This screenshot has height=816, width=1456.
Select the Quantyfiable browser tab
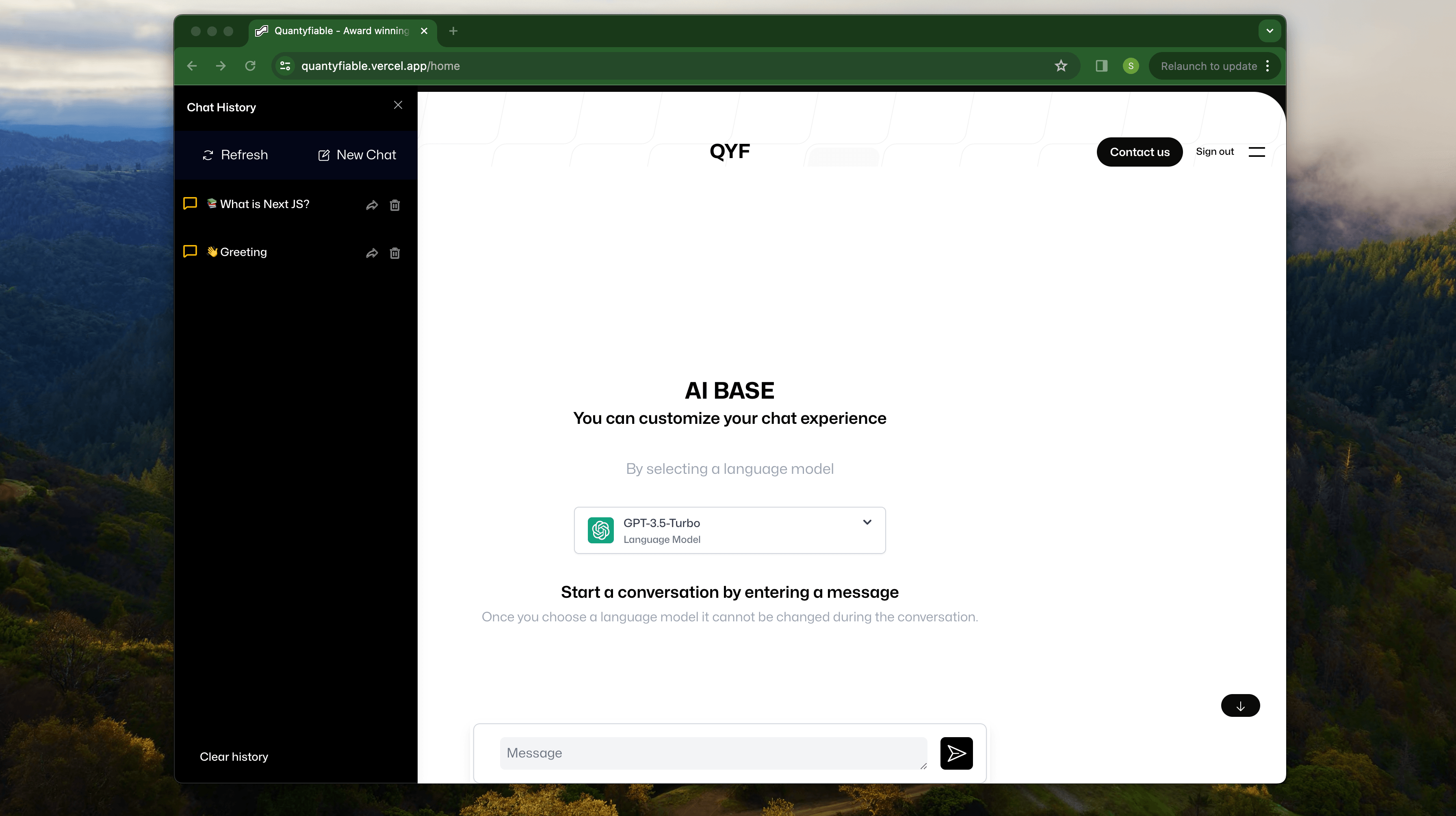click(342, 31)
